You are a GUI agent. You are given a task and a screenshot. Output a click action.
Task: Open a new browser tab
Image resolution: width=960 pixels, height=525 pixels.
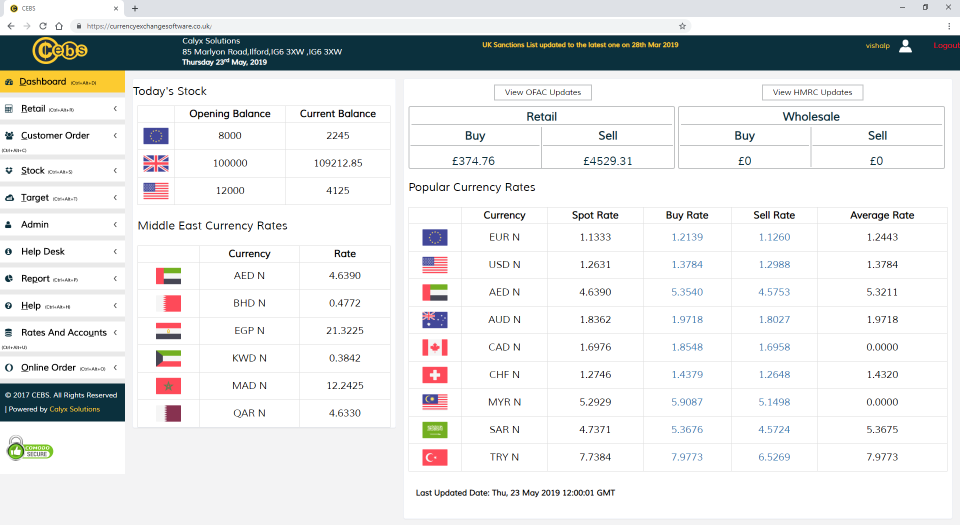coord(135,8)
